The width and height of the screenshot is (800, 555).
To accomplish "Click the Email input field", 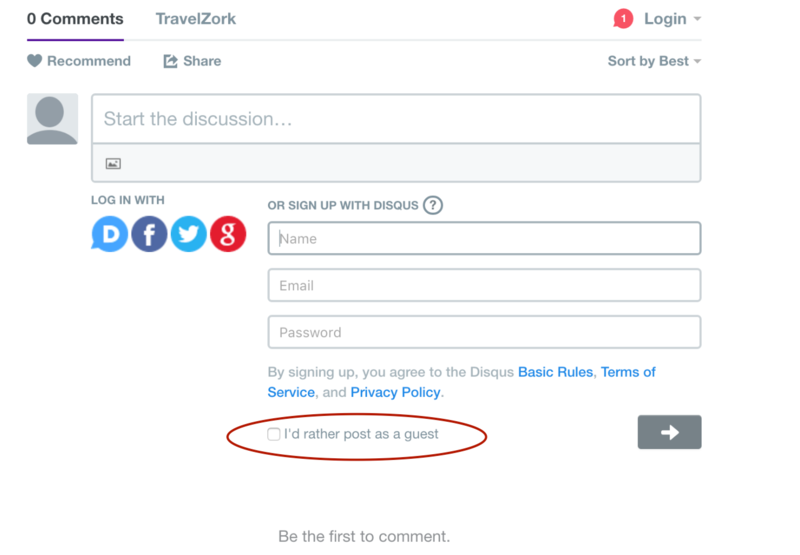I will [484, 285].
